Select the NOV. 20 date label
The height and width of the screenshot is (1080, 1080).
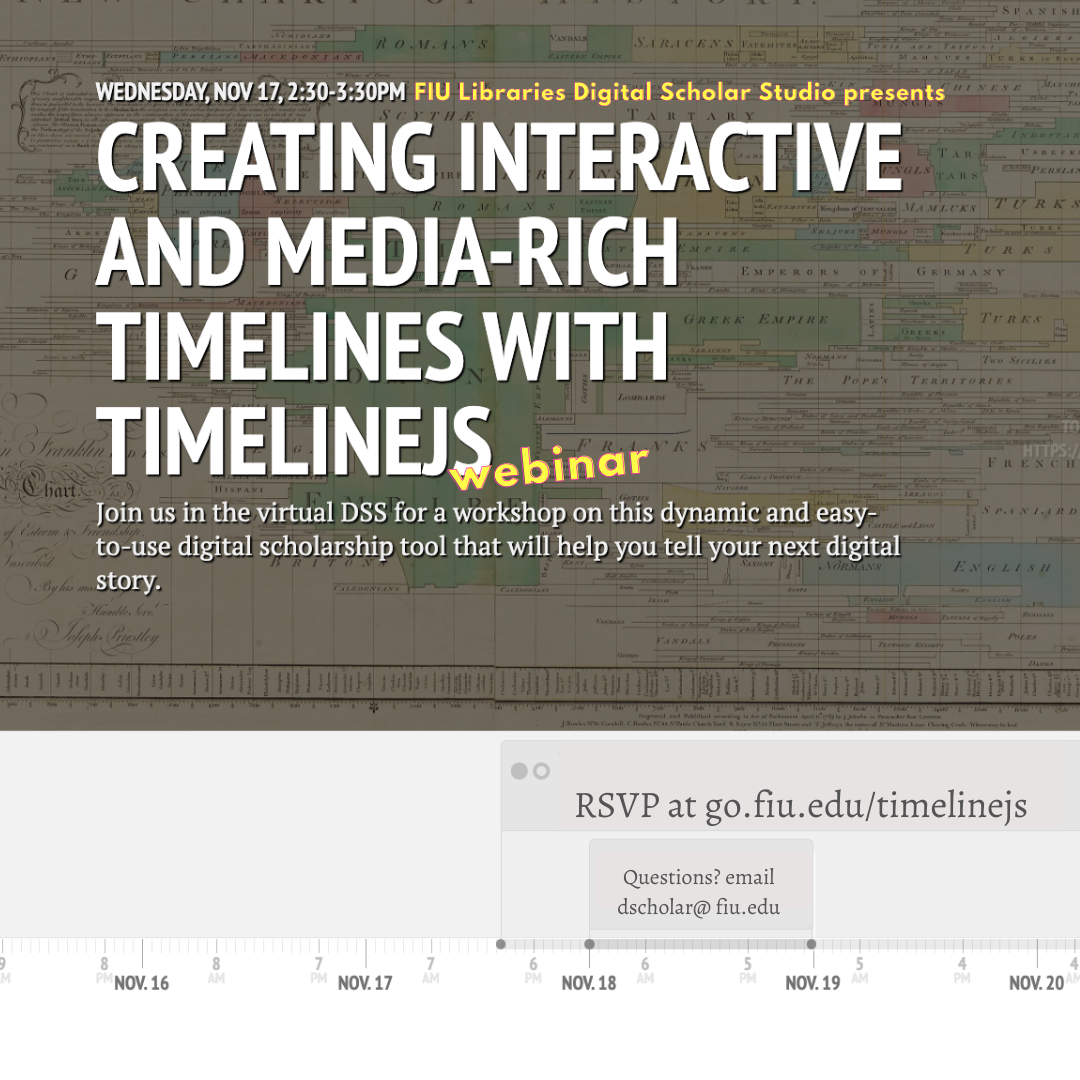click(x=1037, y=982)
